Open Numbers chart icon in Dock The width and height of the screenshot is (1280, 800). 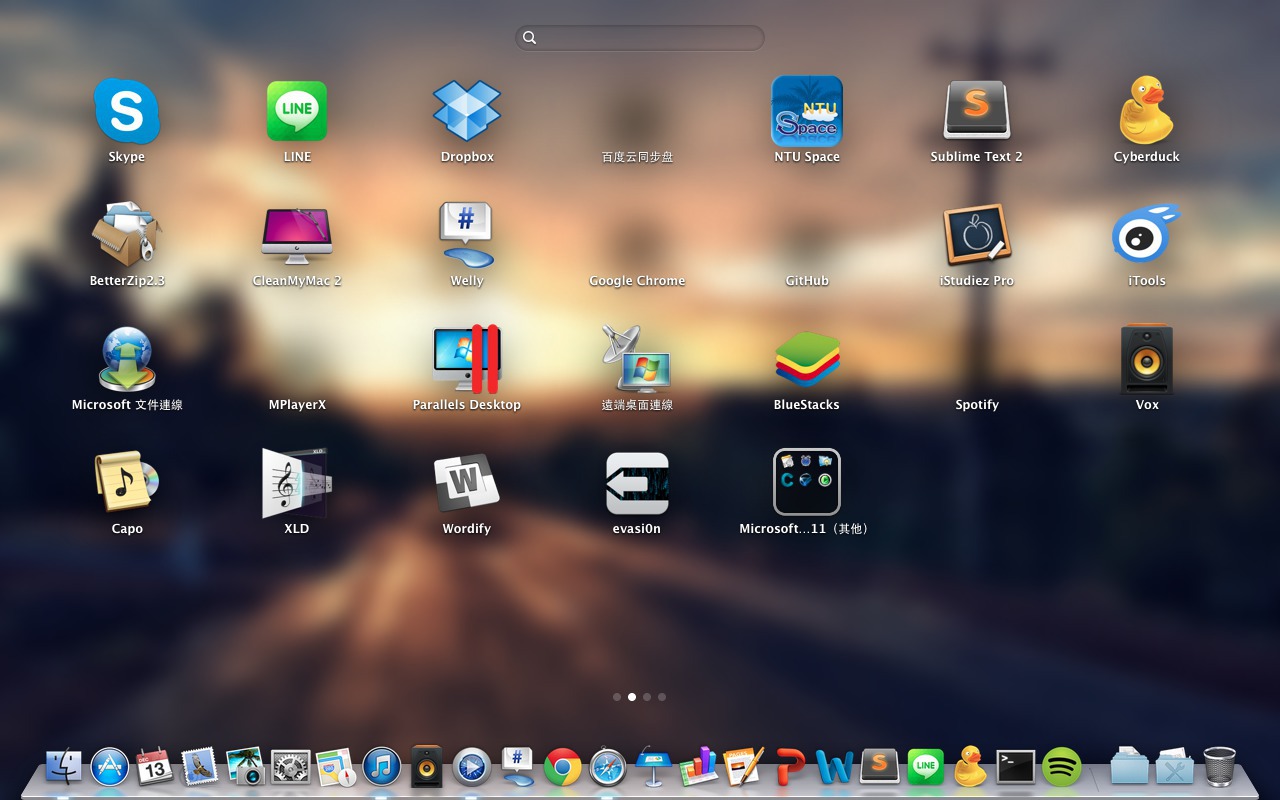tap(699, 767)
